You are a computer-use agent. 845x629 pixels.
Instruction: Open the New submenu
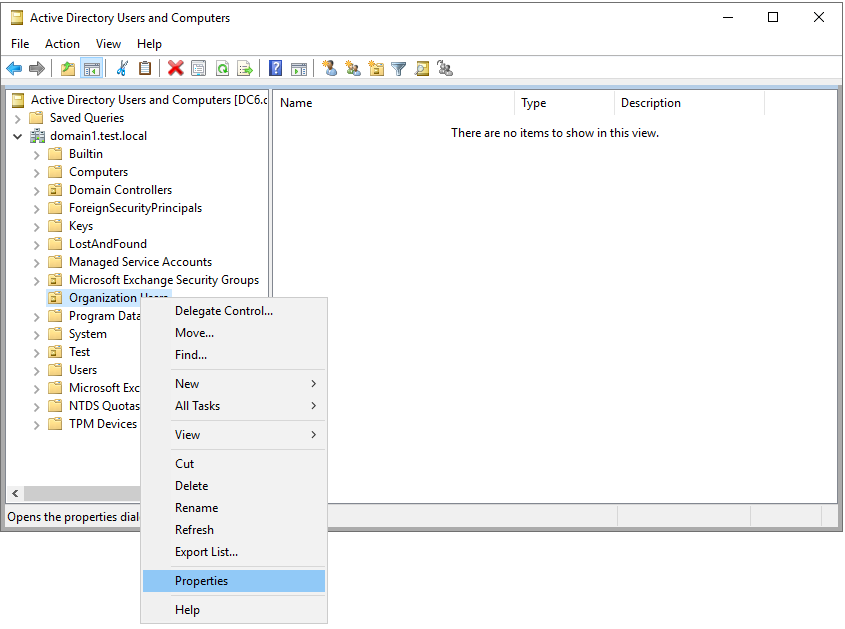(x=187, y=383)
